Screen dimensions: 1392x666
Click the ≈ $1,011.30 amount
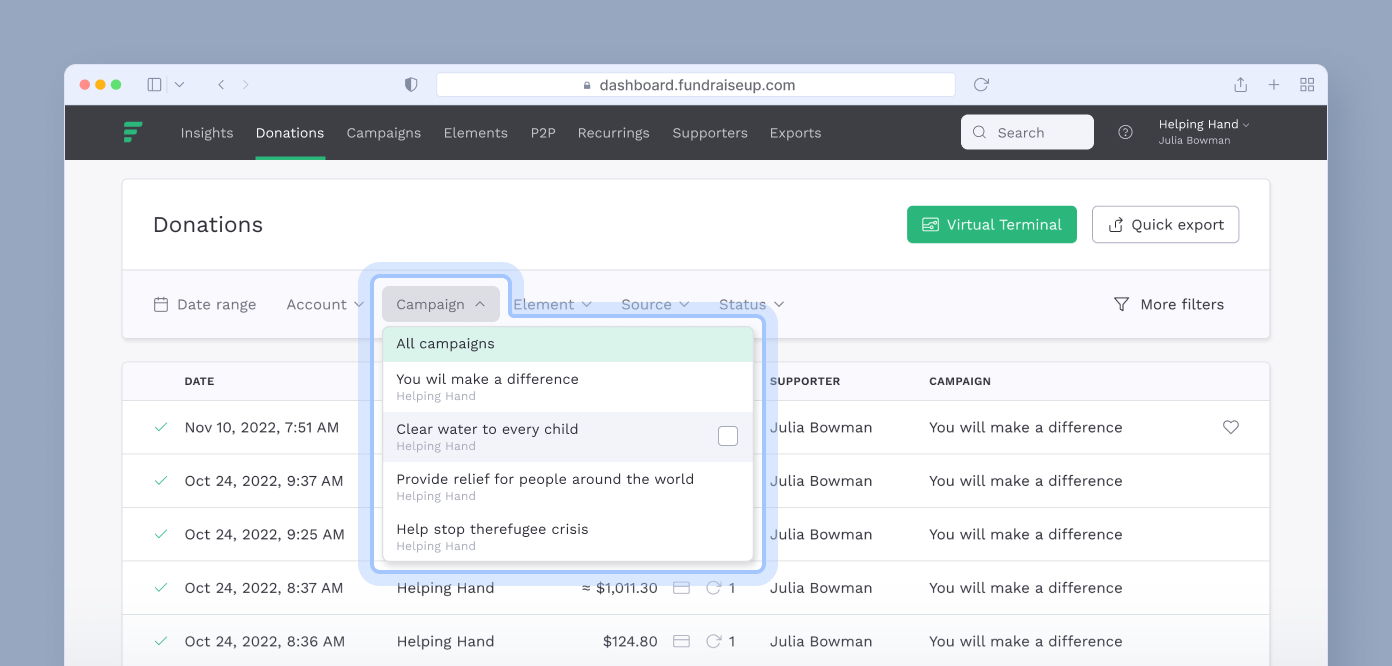(x=620, y=588)
